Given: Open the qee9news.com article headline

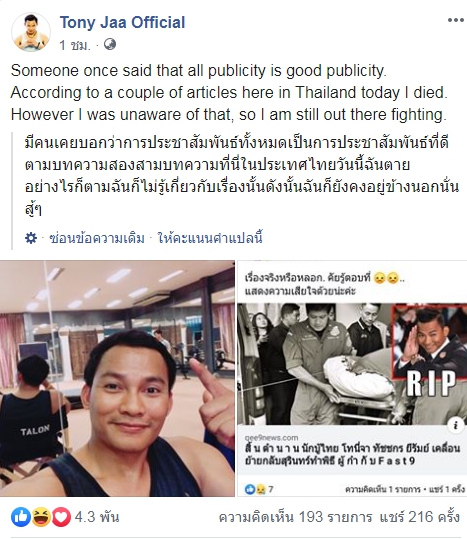Looking at the screenshot, I should point(352,454).
